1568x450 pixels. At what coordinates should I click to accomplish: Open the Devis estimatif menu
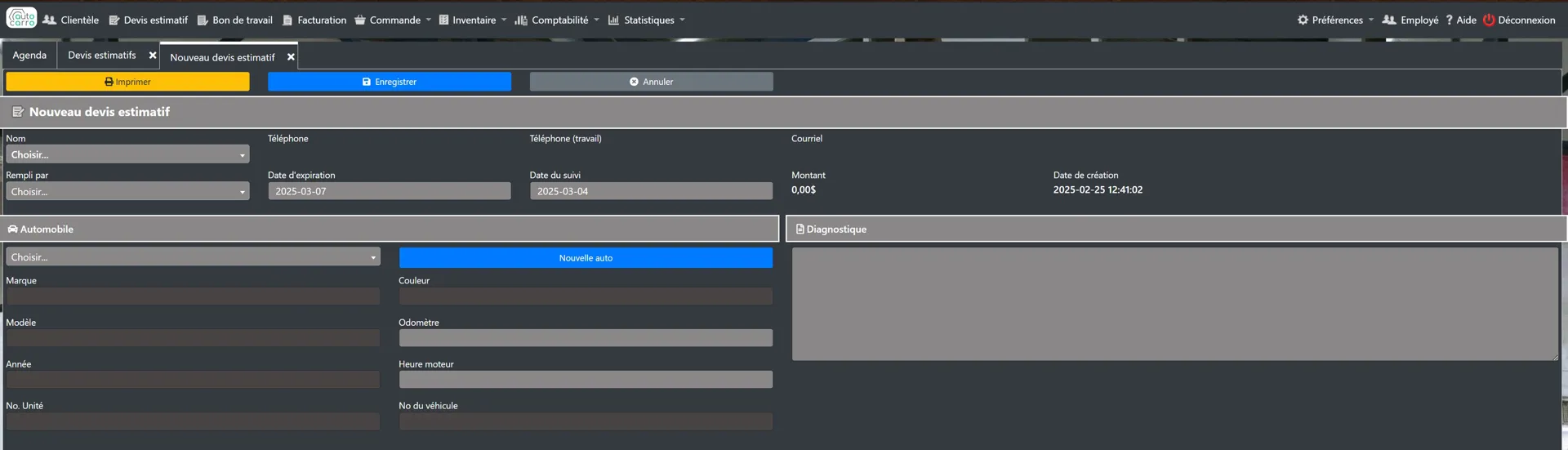(x=149, y=20)
